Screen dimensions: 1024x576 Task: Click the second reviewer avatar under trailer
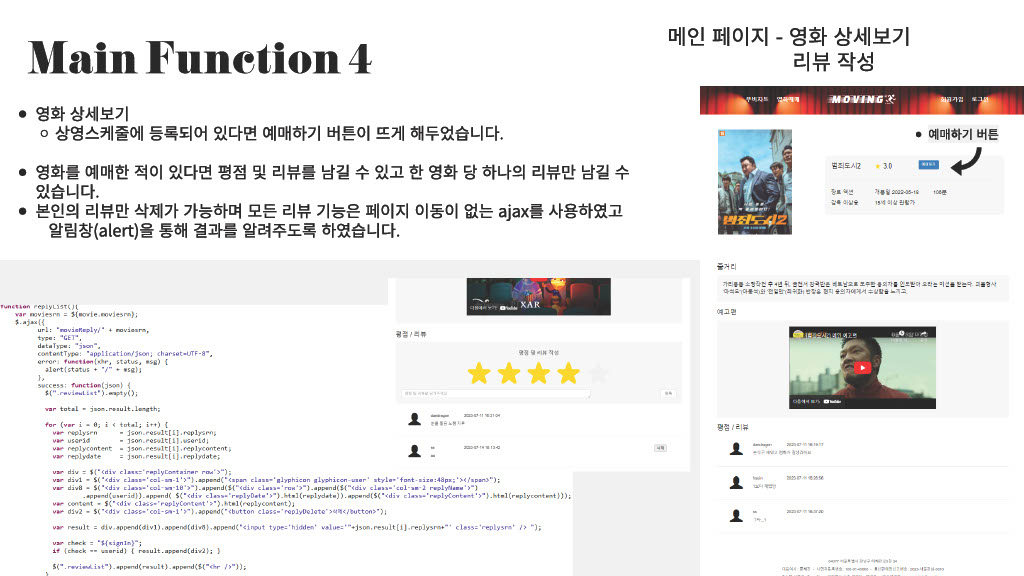[x=737, y=483]
